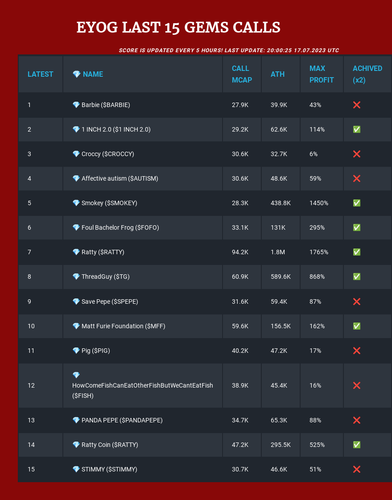Click the green checkmark in the Smokey row

pos(356,203)
